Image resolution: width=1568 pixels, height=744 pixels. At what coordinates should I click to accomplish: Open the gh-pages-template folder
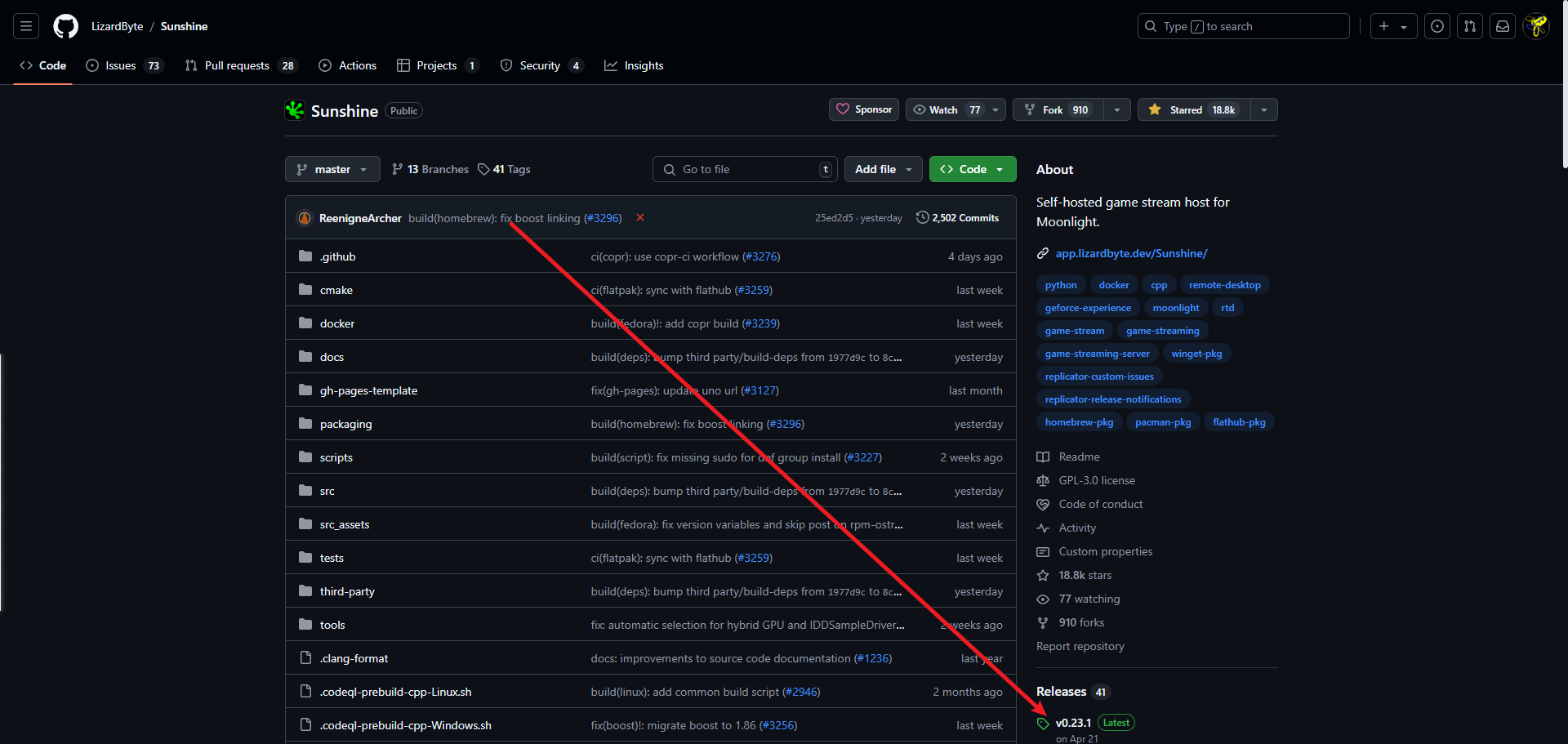click(x=368, y=390)
